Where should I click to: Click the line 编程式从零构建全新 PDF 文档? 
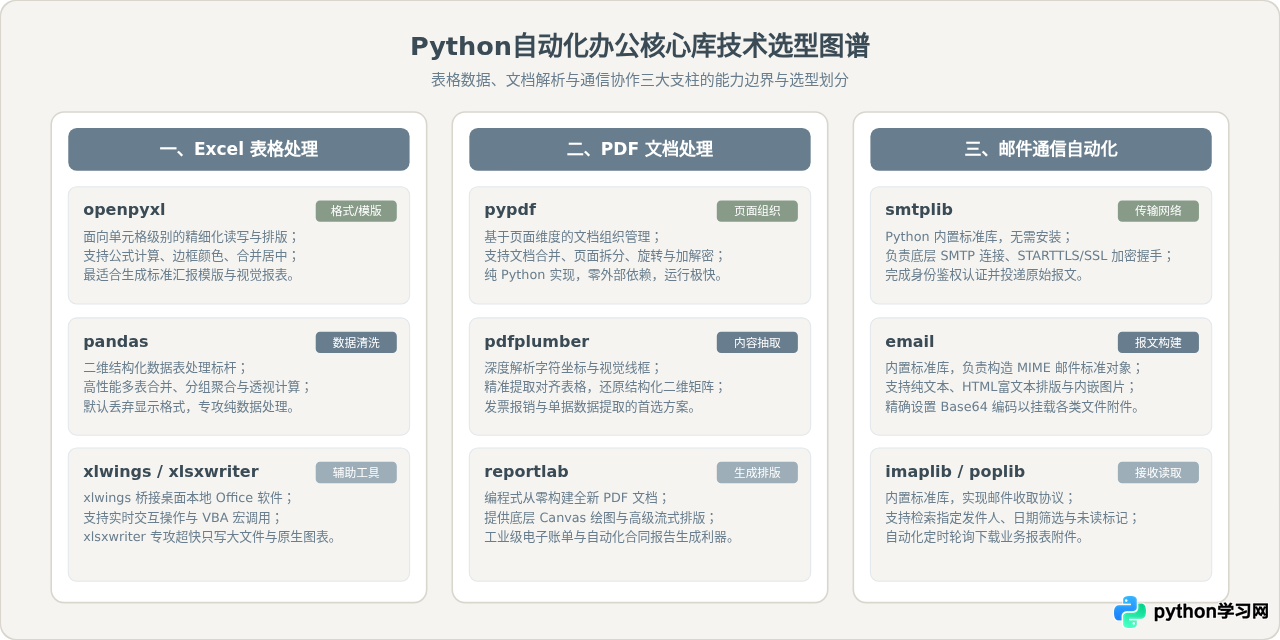tap(577, 498)
